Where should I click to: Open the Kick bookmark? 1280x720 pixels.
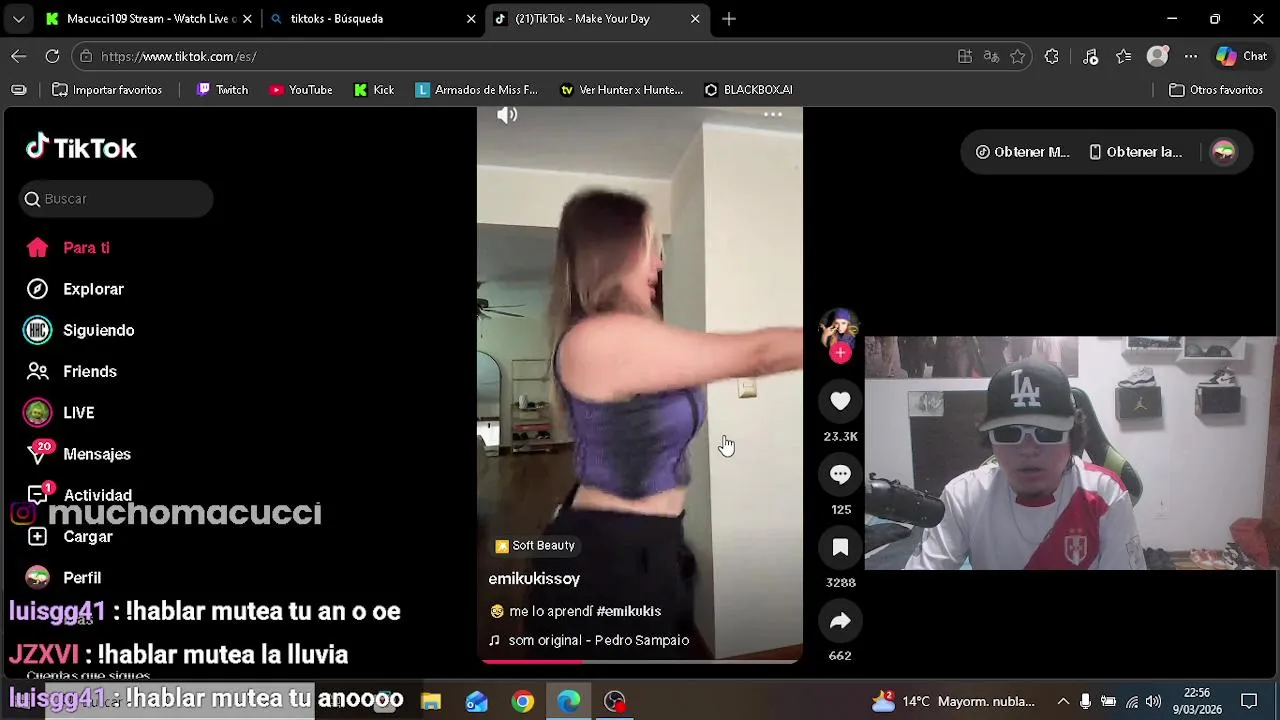pyautogui.click(x=374, y=90)
